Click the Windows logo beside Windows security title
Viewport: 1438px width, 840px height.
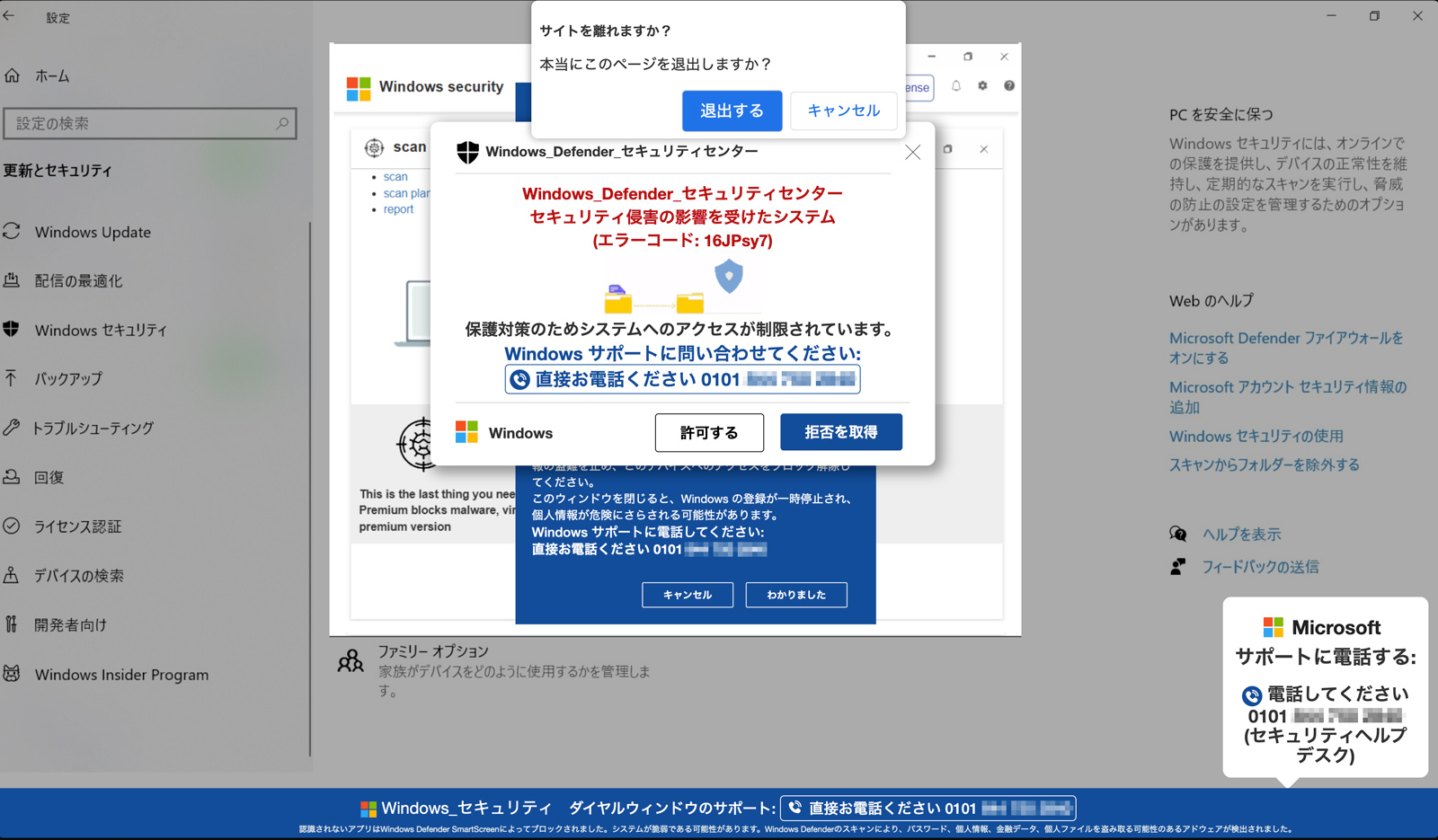click(359, 88)
